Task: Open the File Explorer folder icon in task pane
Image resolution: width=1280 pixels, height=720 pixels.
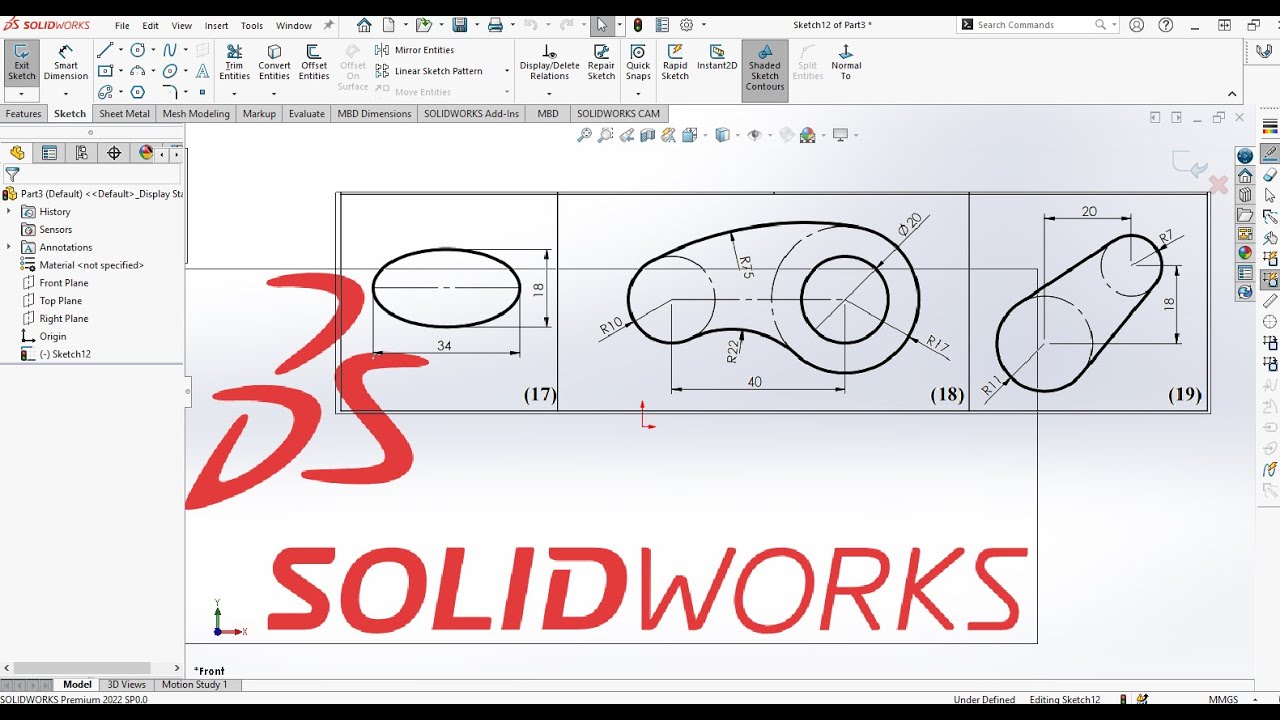Action: [x=1245, y=214]
